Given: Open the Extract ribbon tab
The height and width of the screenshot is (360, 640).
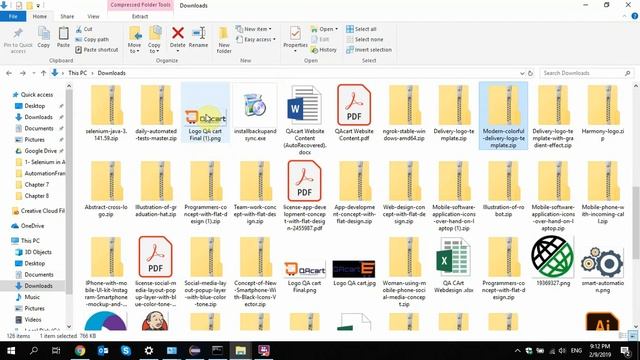Looking at the screenshot, I should point(140,17).
